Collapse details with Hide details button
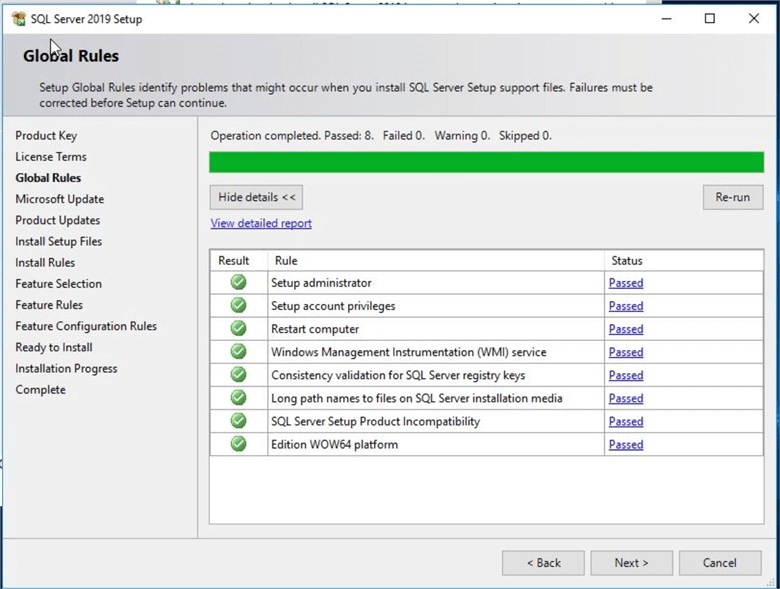The width and height of the screenshot is (780, 589). coord(256,197)
